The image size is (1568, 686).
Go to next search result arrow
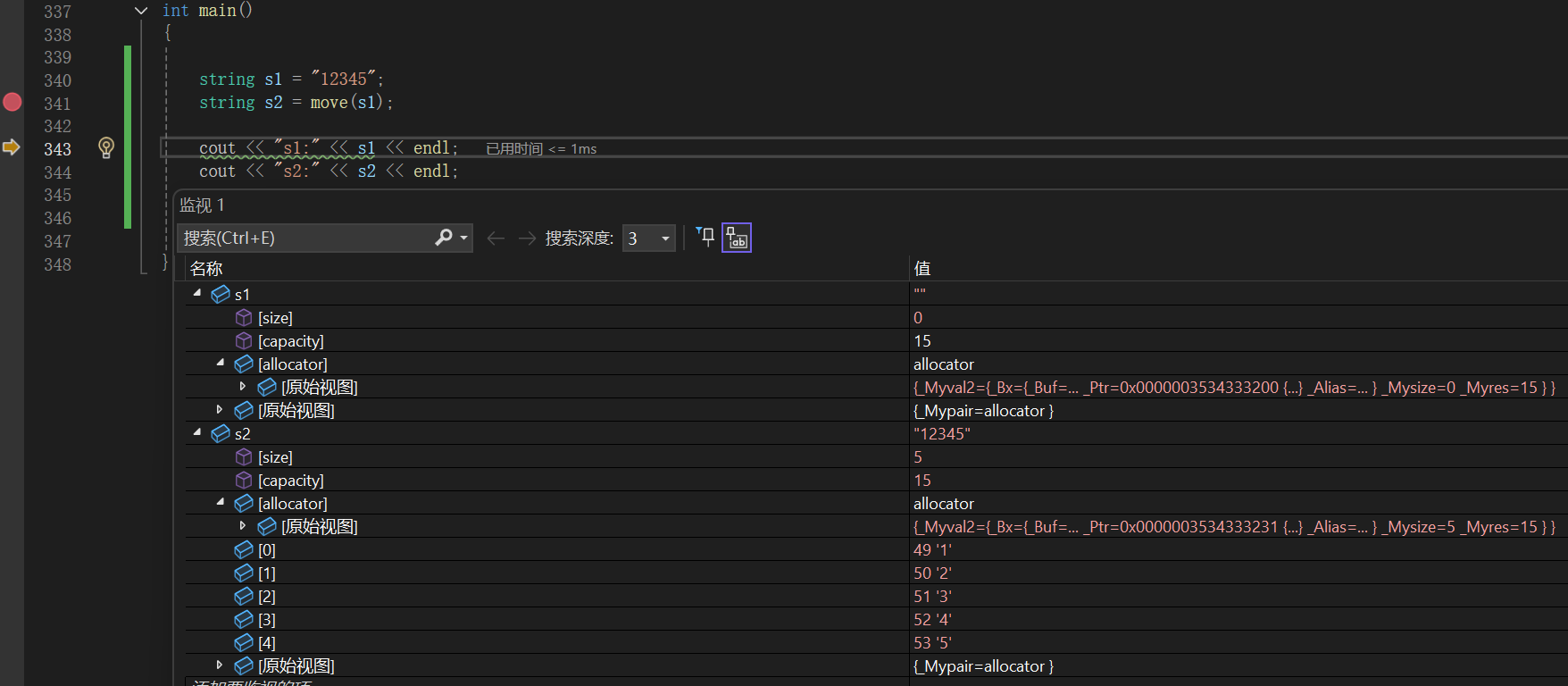(x=527, y=238)
